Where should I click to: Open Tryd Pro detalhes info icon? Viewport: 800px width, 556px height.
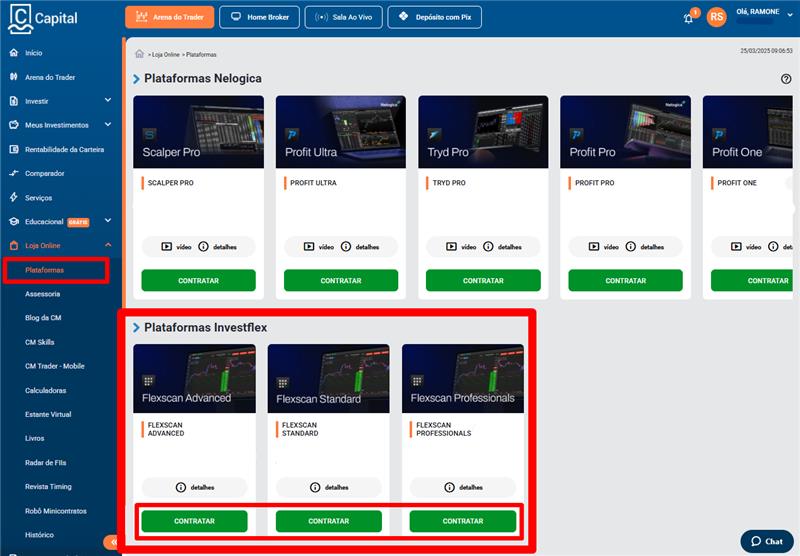488,246
